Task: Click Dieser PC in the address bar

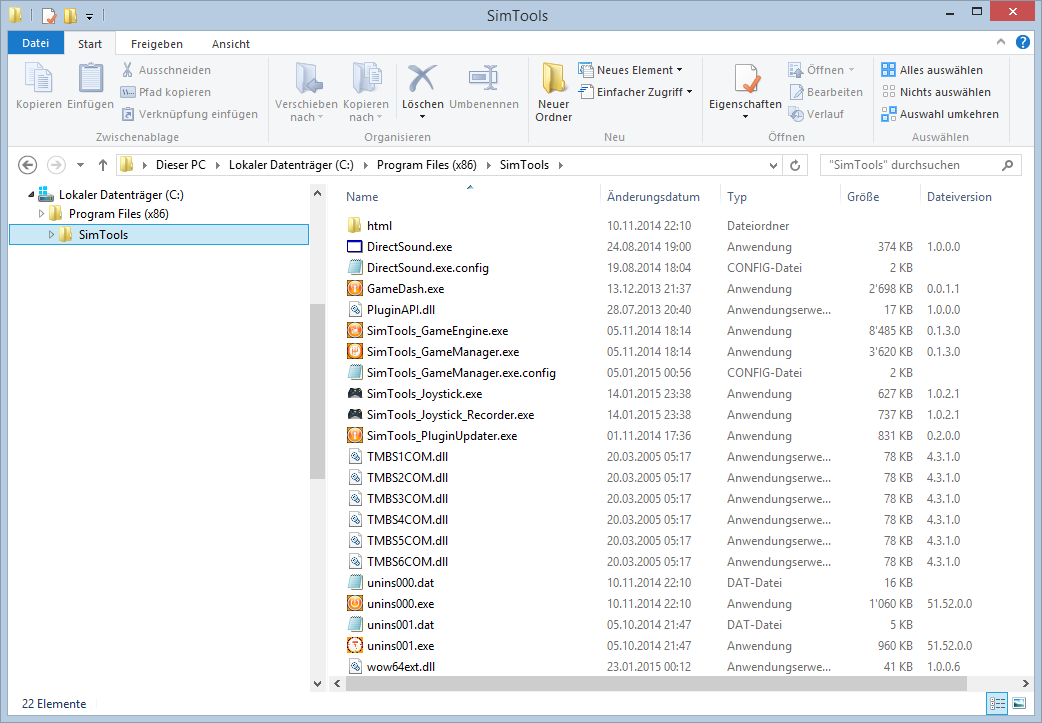Action: [x=181, y=165]
